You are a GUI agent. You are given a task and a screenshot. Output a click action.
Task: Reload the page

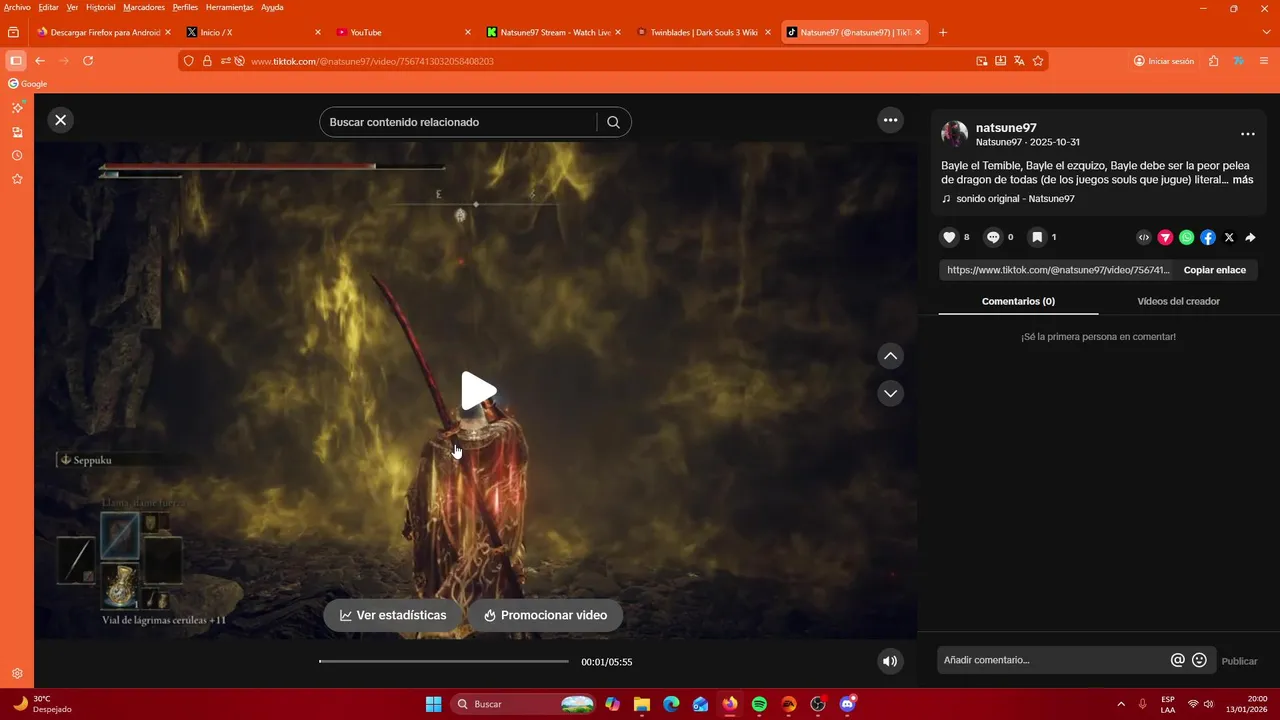(88, 61)
